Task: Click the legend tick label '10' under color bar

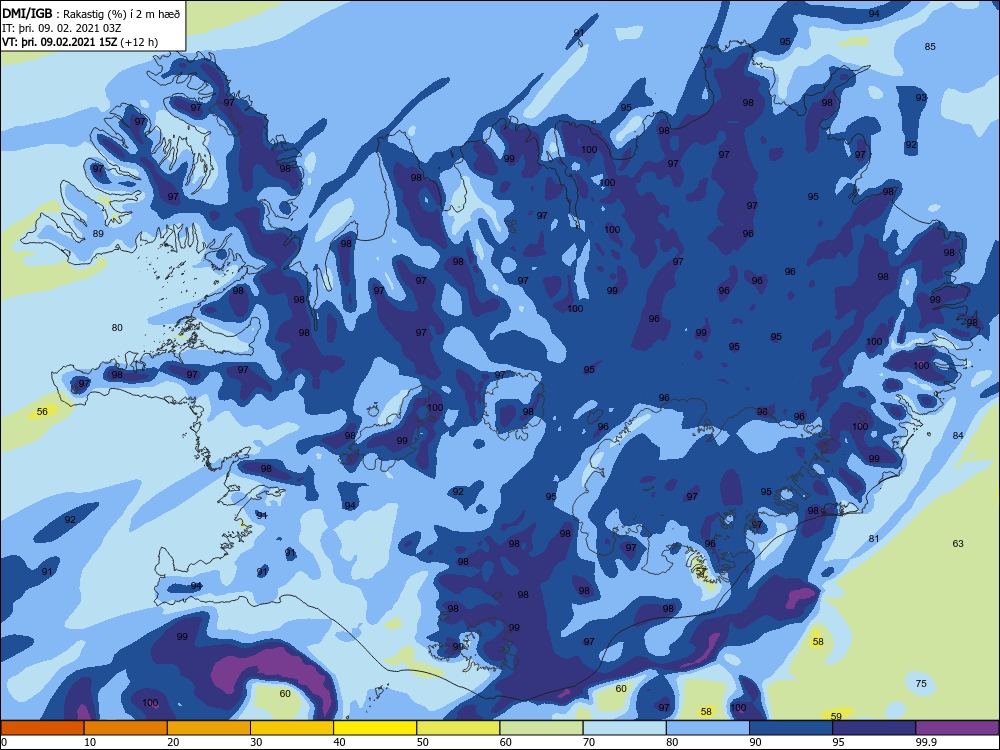Action: pyautogui.click(x=90, y=742)
